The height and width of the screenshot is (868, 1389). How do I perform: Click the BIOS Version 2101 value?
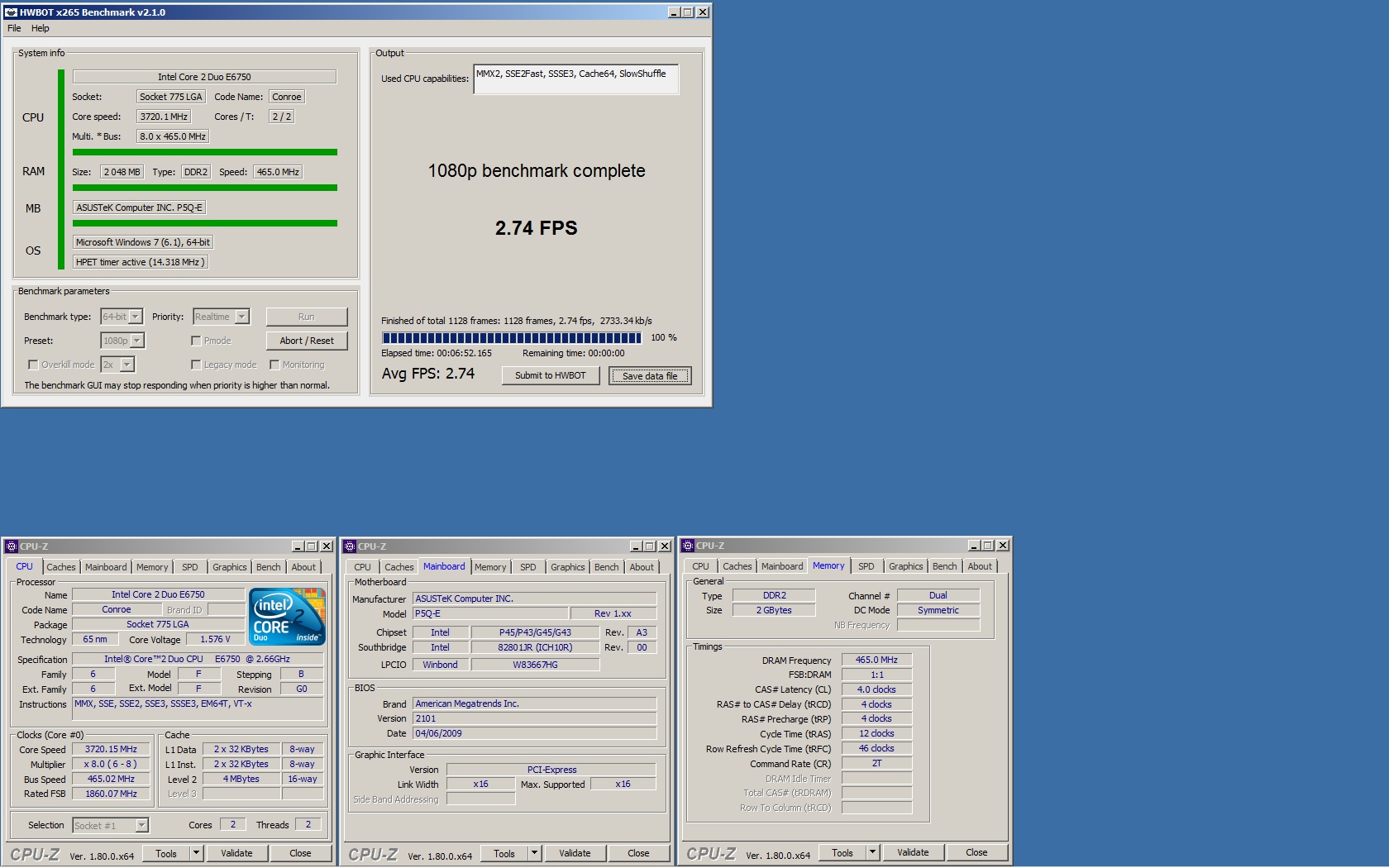coord(535,718)
